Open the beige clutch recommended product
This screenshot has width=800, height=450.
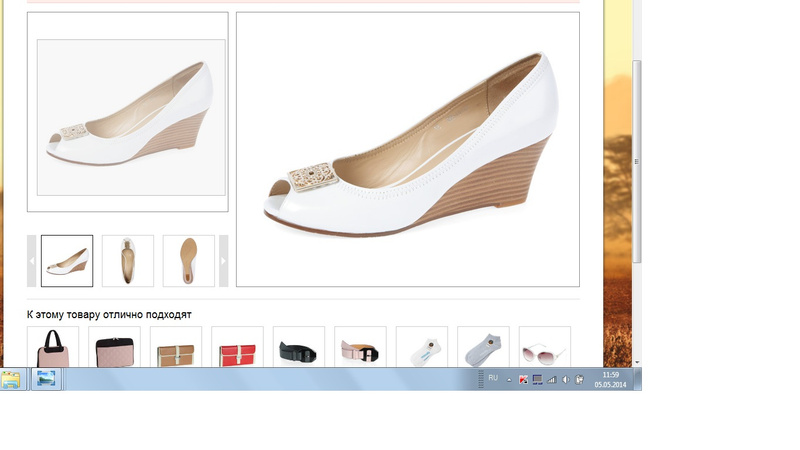[x=176, y=348]
